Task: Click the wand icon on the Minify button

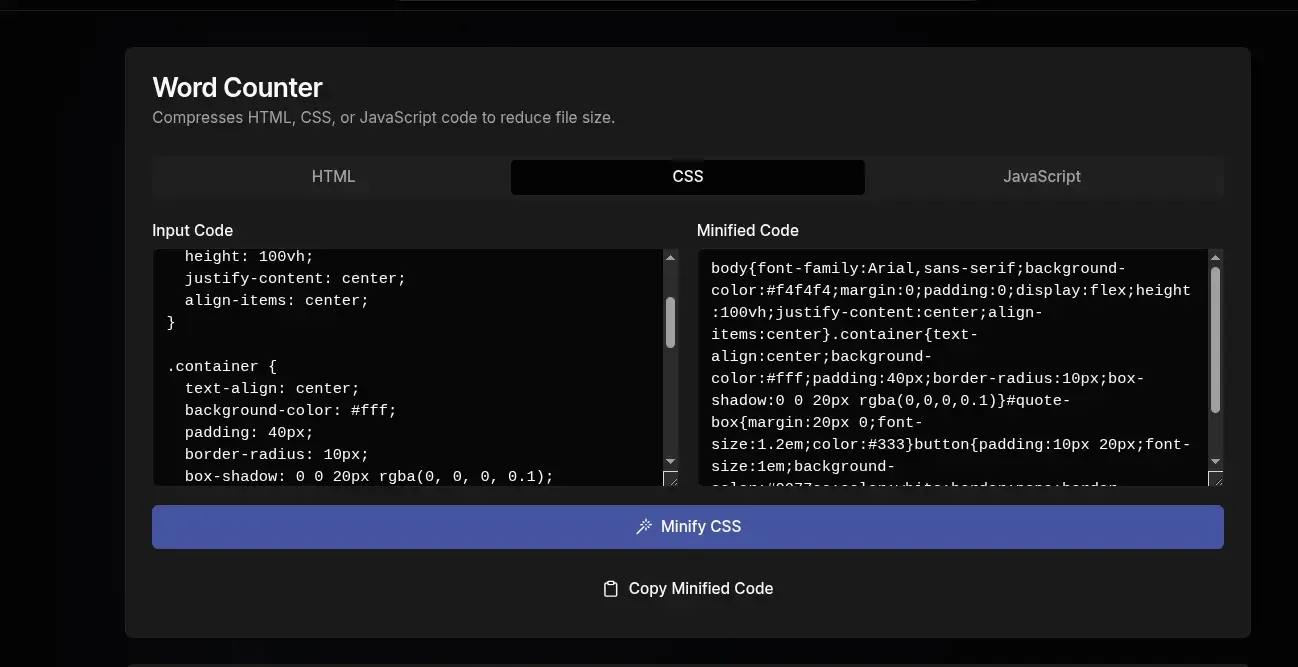Action: coord(643,526)
